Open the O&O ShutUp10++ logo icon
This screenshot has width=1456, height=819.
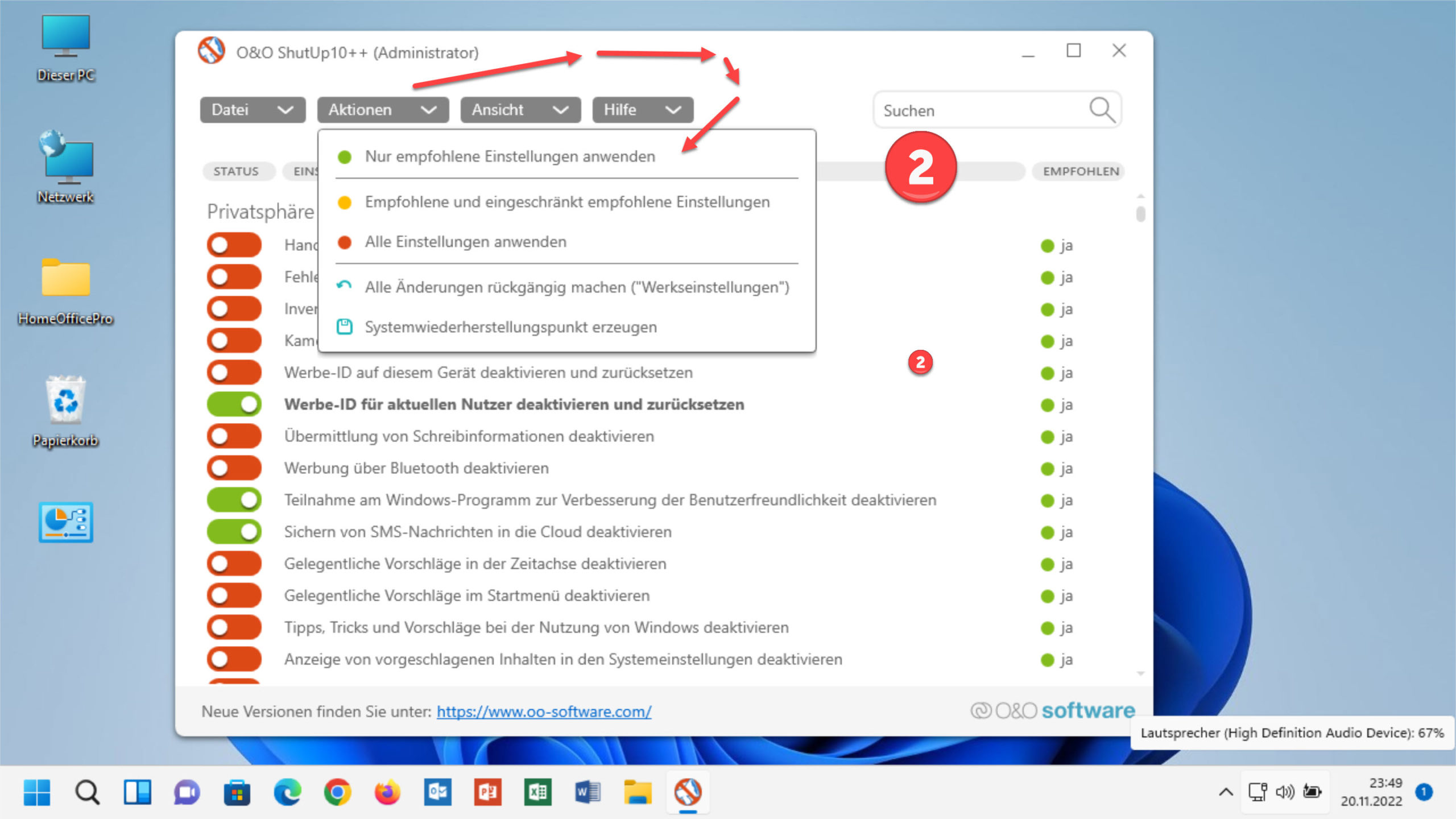coord(211,51)
